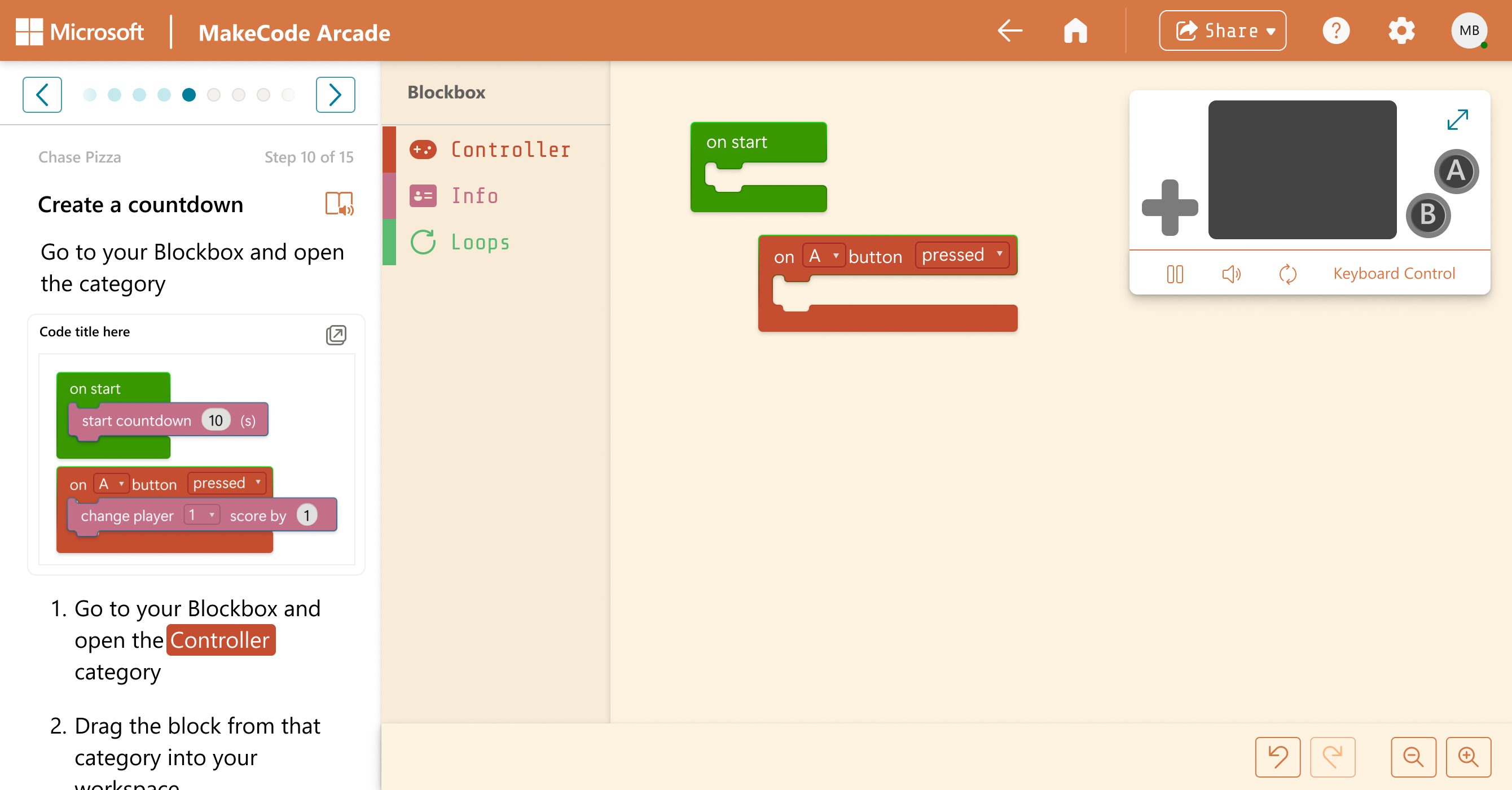This screenshot has width=1512, height=790.
Task: Open the Help question mark
Action: (x=1337, y=30)
